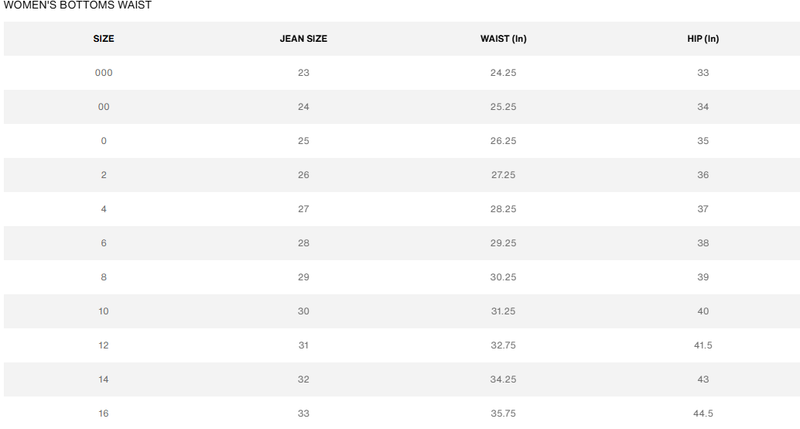Click the hip value 44.5
The width and height of the screenshot is (800, 429).
(x=703, y=413)
